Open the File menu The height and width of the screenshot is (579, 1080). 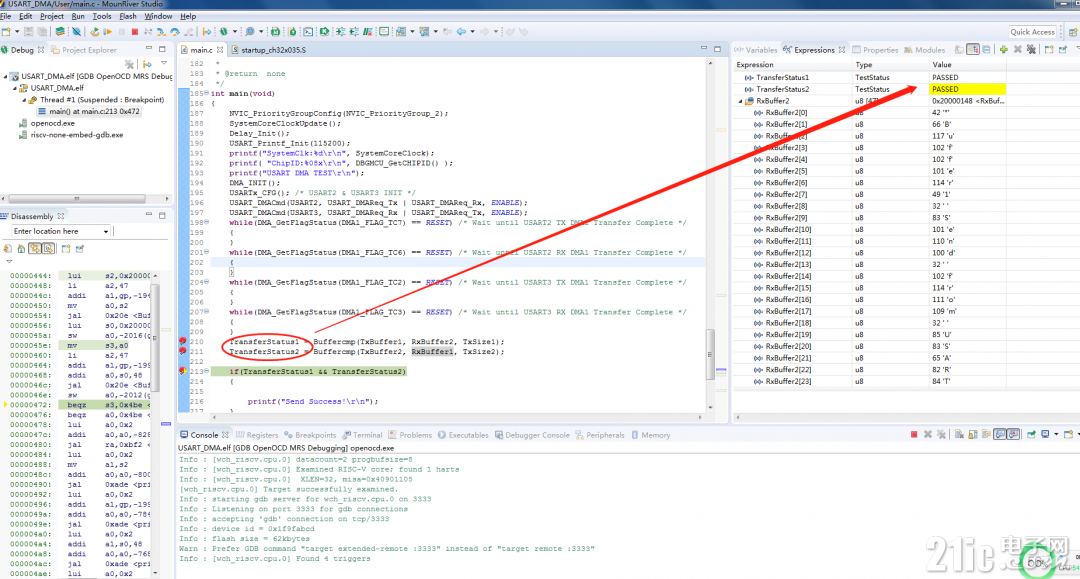click(6, 16)
